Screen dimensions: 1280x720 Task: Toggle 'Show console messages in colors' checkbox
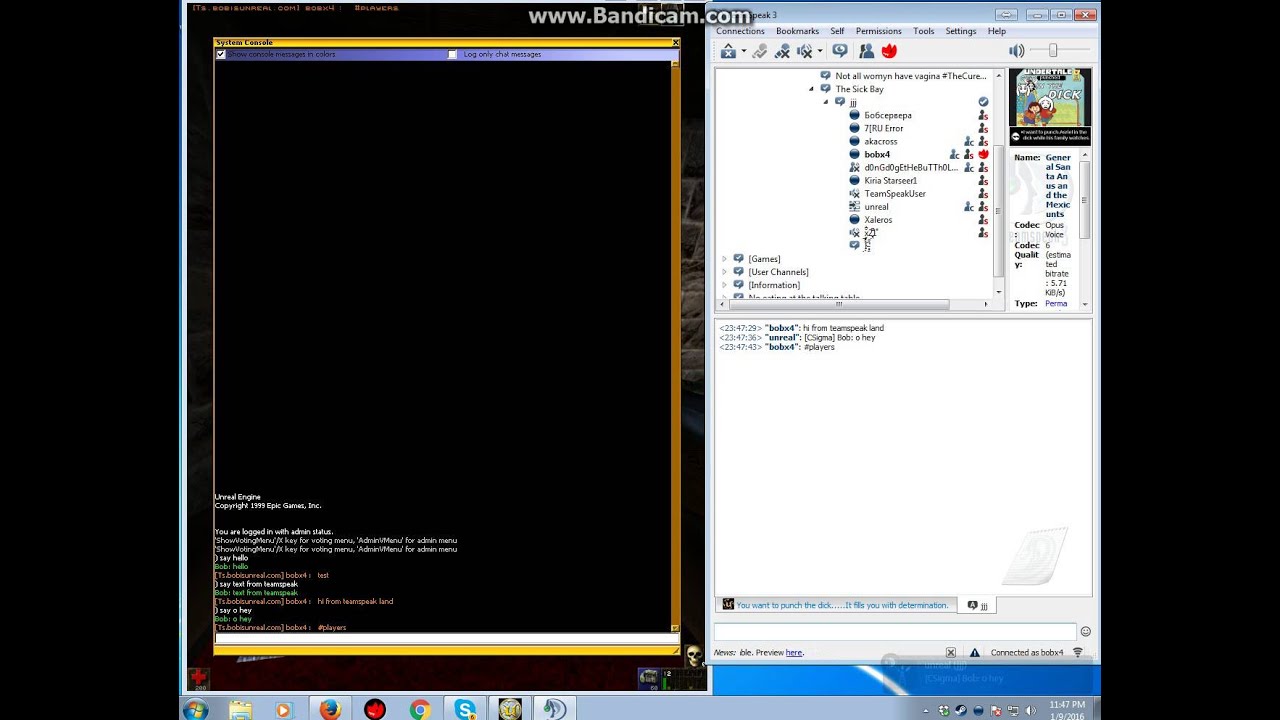tap(221, 54)
